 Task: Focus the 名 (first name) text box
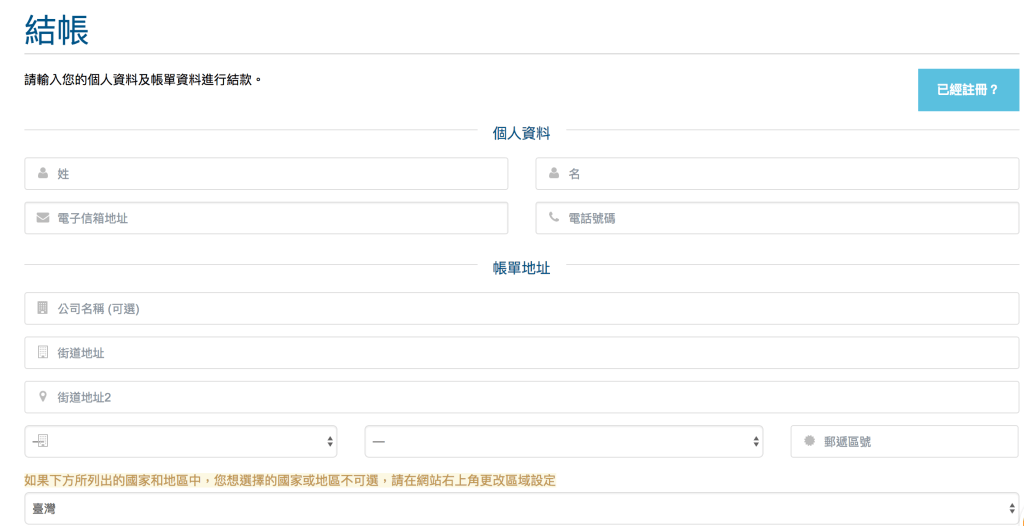(790, 174)
